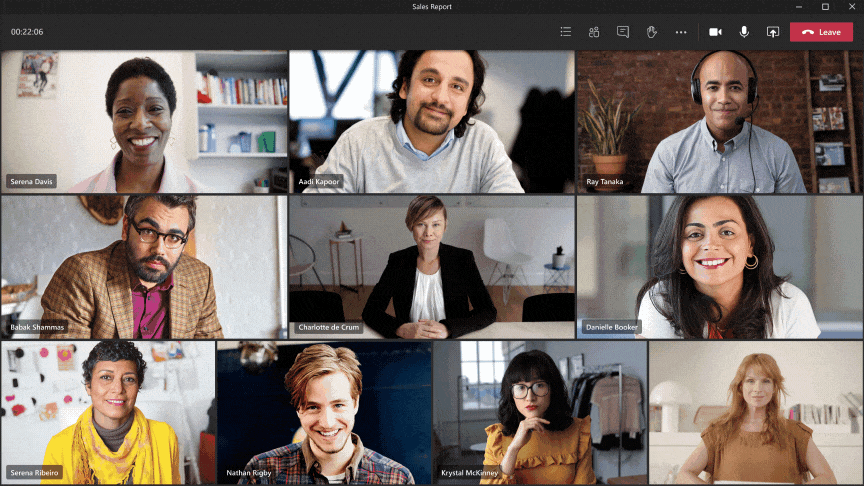
Task: Open the meeting notes list icon
Action: coord(566,32)
